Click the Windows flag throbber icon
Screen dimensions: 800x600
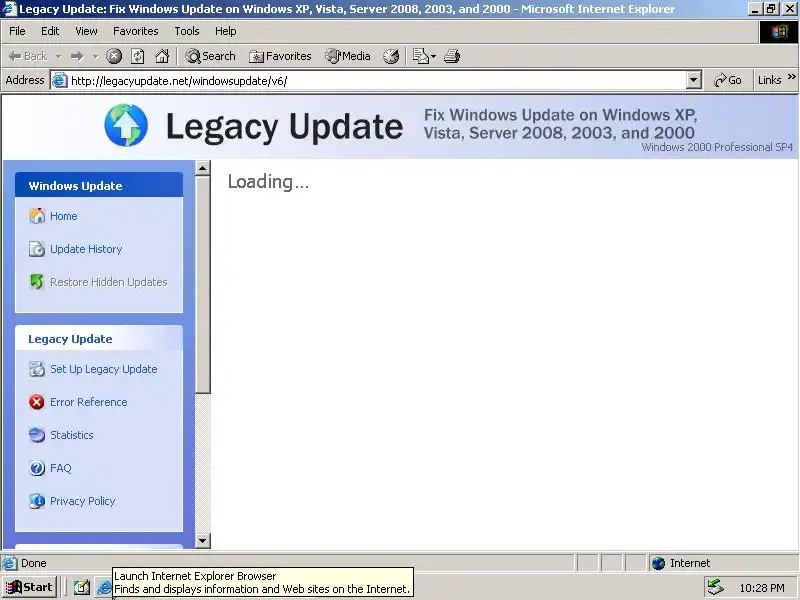(779, 32)
